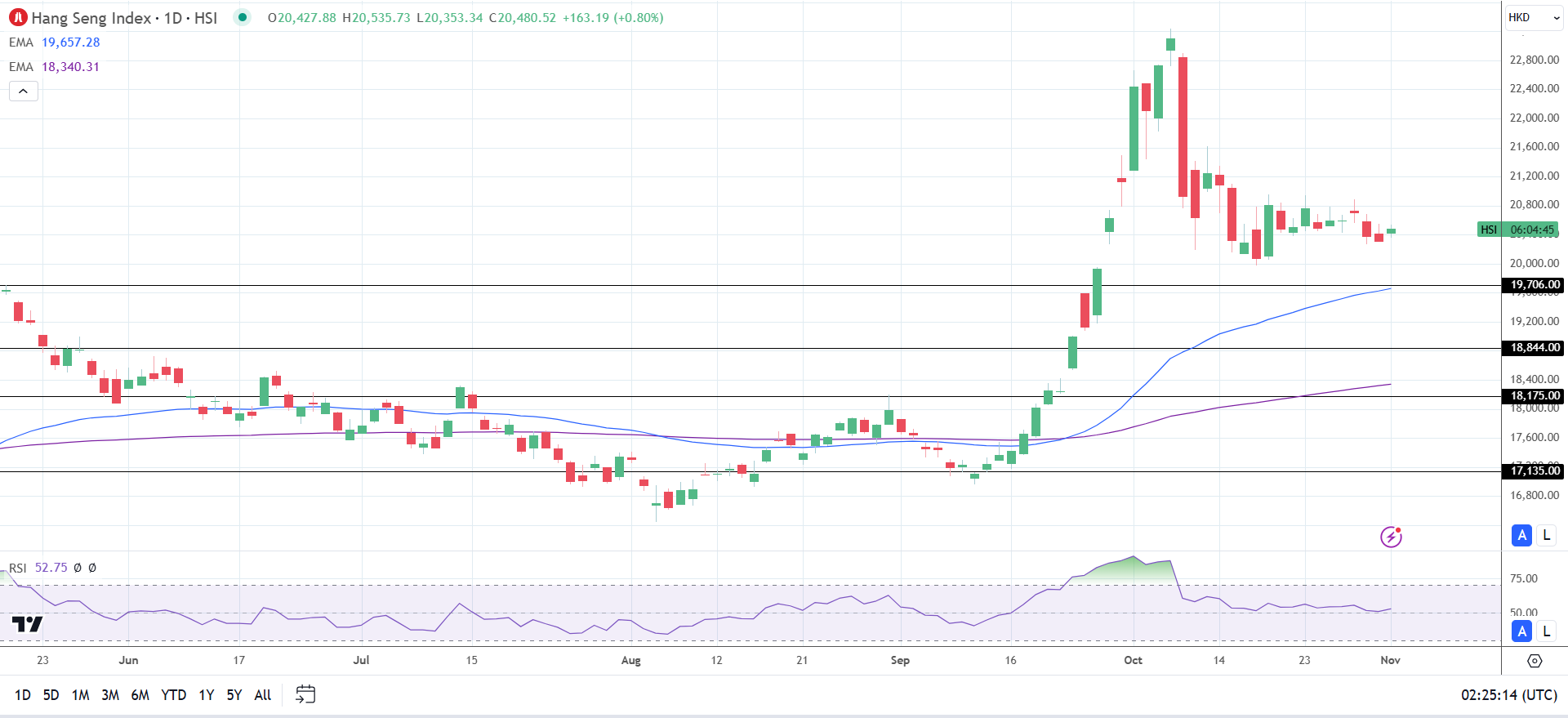
Task: Toggle auto scale A on price pane
Action: [x=1521, y=536]
